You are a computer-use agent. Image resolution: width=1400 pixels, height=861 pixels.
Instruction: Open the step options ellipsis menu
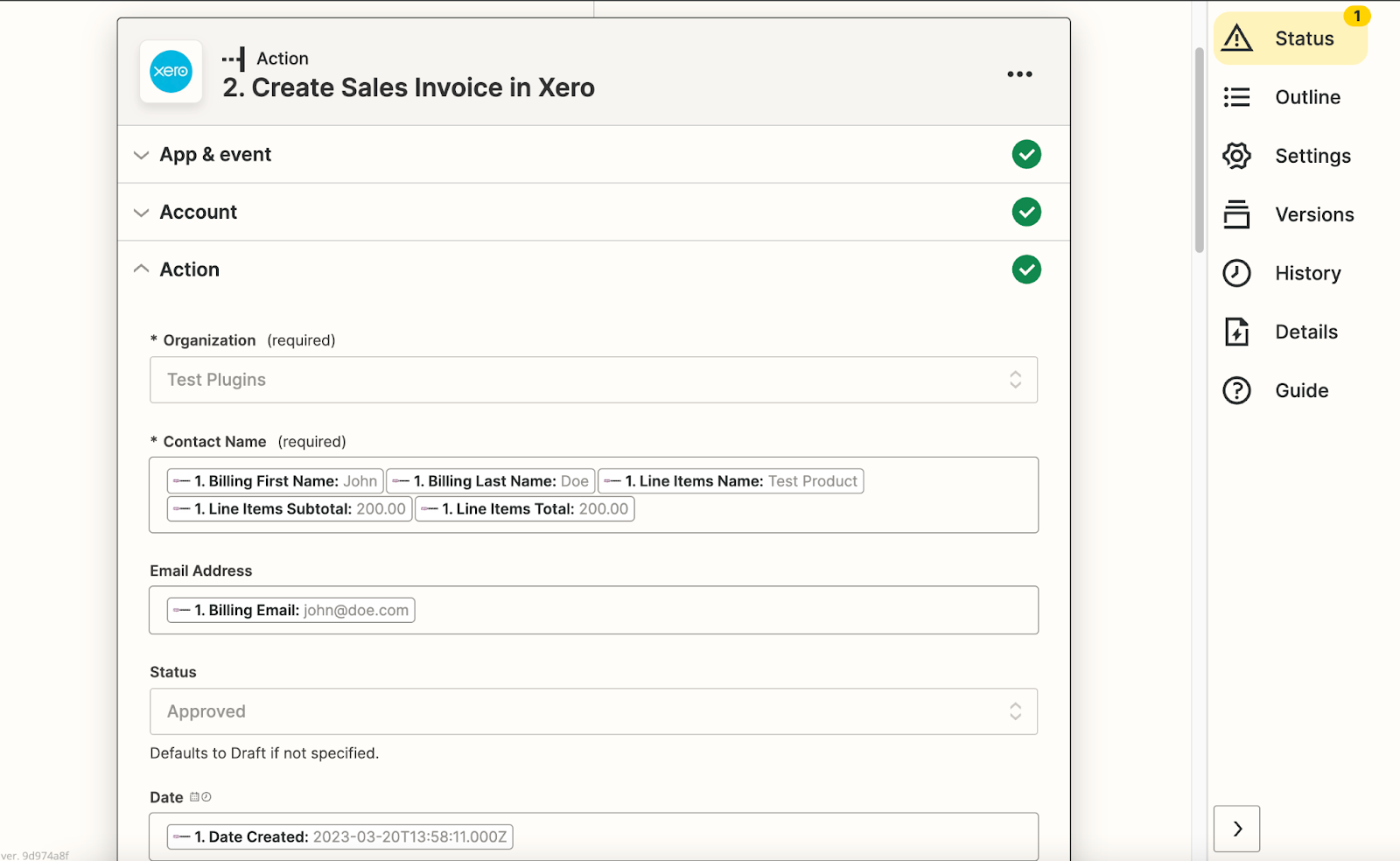coord(1018,73)
